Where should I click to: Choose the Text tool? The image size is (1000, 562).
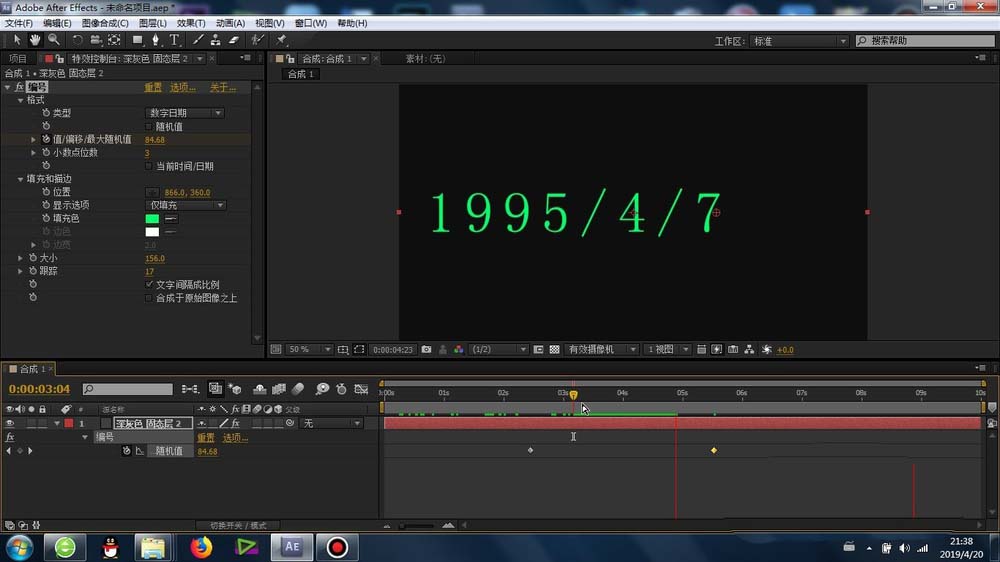(174, 40)
